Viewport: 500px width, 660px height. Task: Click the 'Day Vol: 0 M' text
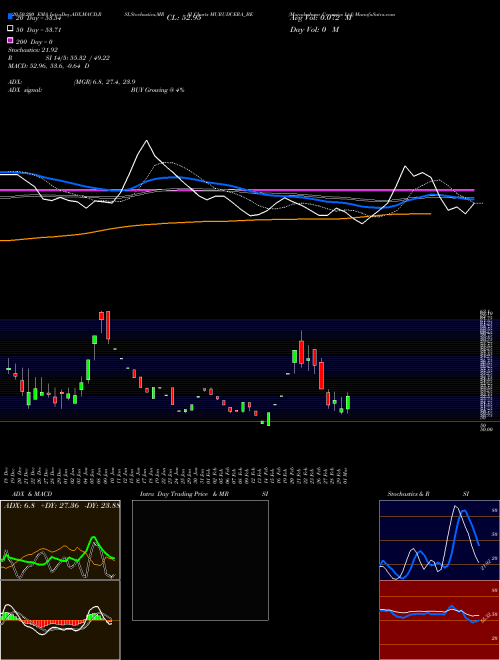click(314, 29)
